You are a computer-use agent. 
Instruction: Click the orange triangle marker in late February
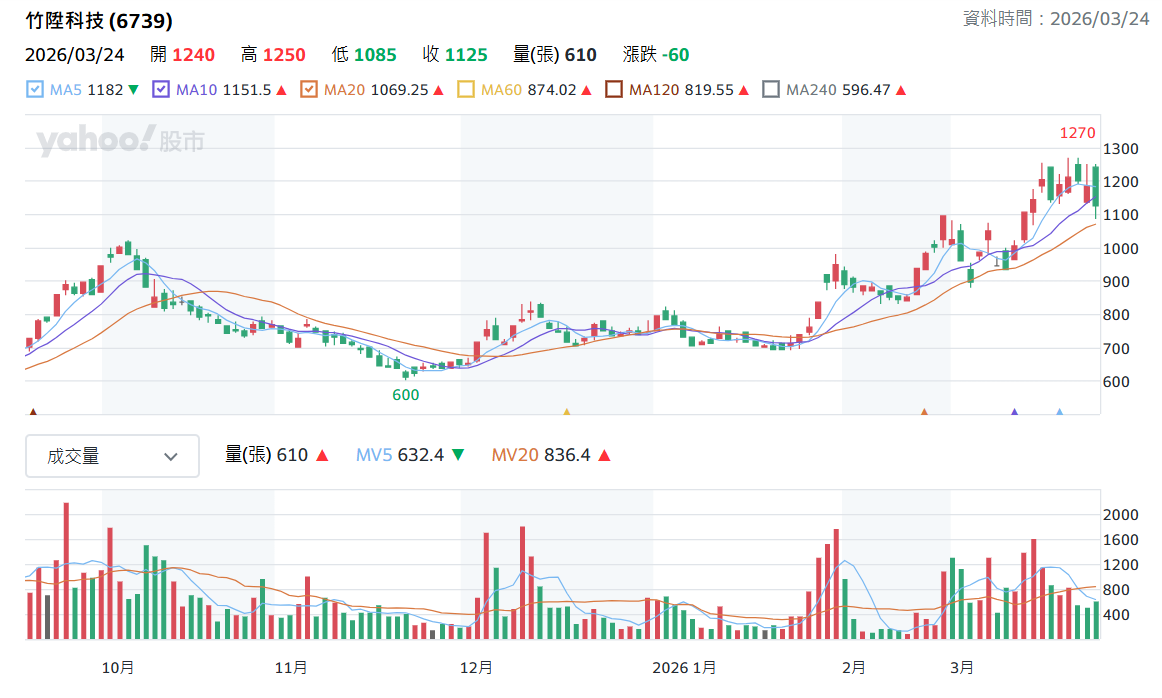click(924, 411)
